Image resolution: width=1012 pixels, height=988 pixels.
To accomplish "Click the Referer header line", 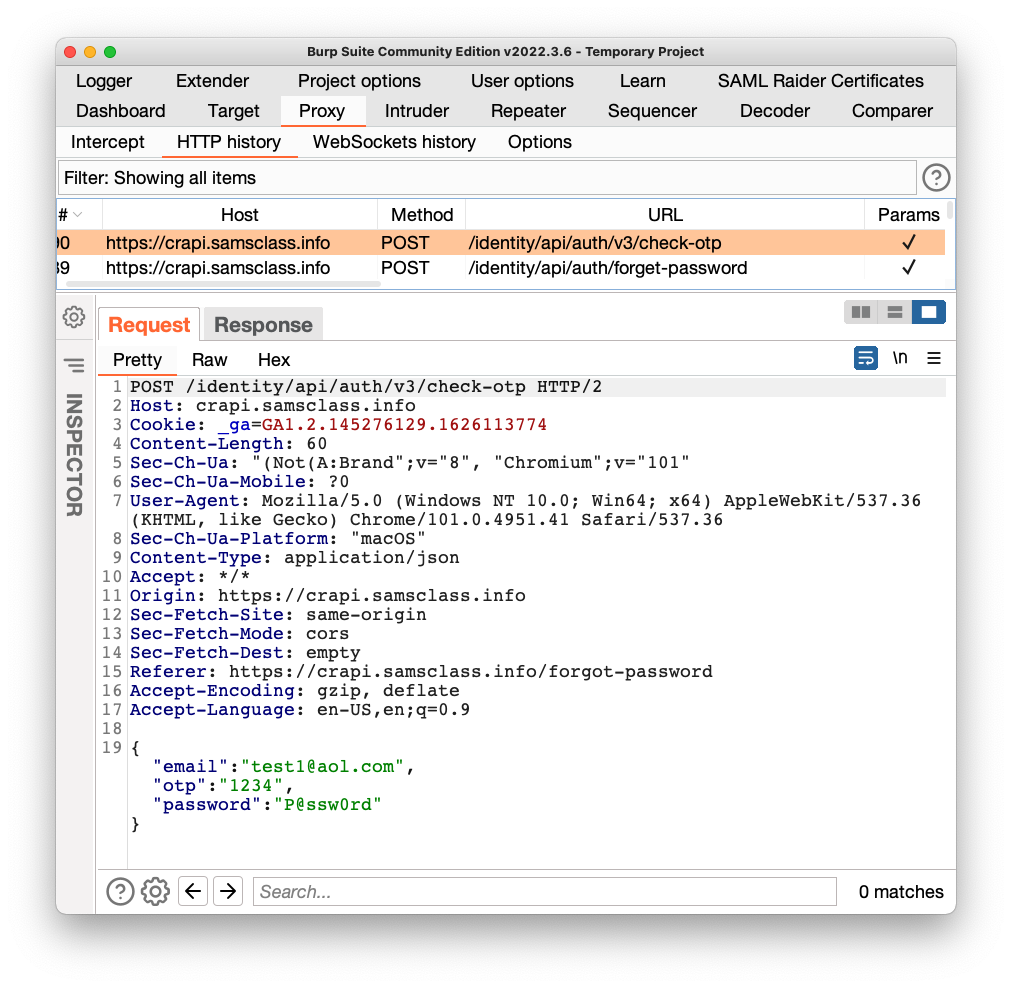I will click(x=421, y=672).
